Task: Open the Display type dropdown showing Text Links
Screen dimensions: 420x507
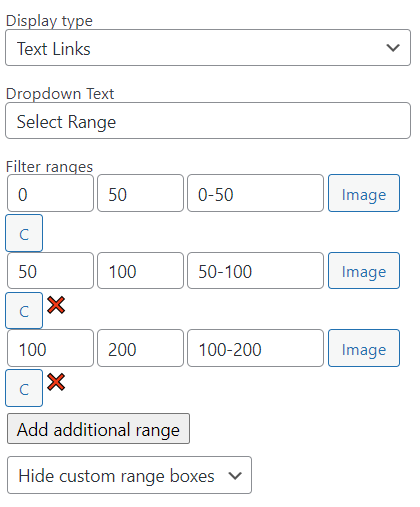Action: pyautogui.click(x=208, y=48)
